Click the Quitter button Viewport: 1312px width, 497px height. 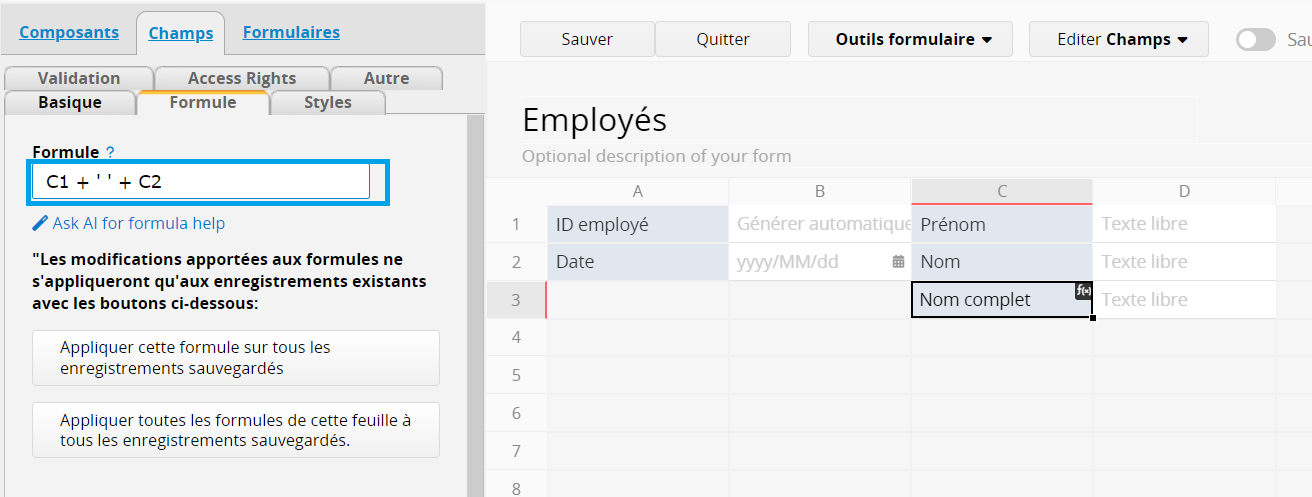722,40
